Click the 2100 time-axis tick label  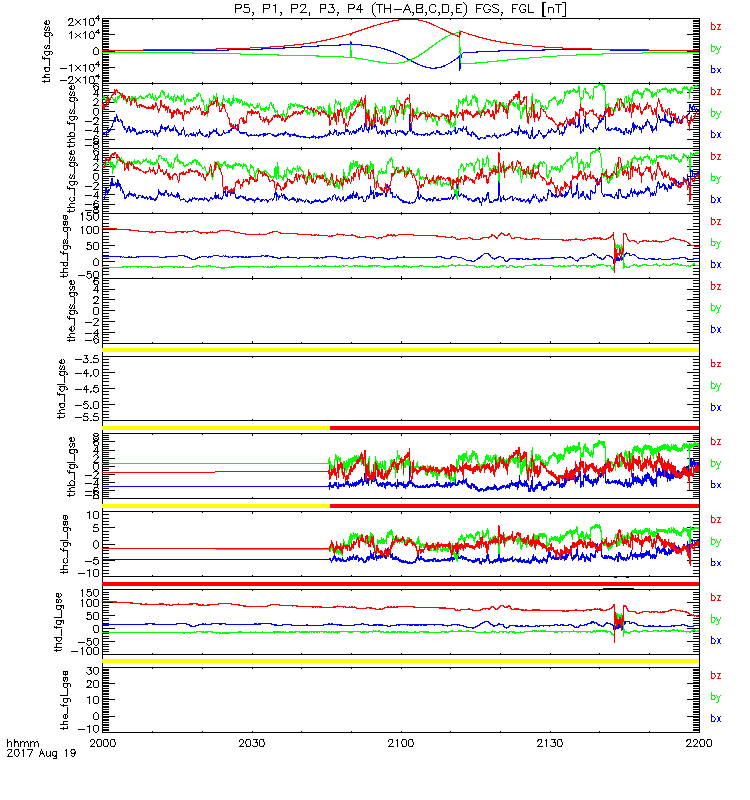click(x=401, y=743)
